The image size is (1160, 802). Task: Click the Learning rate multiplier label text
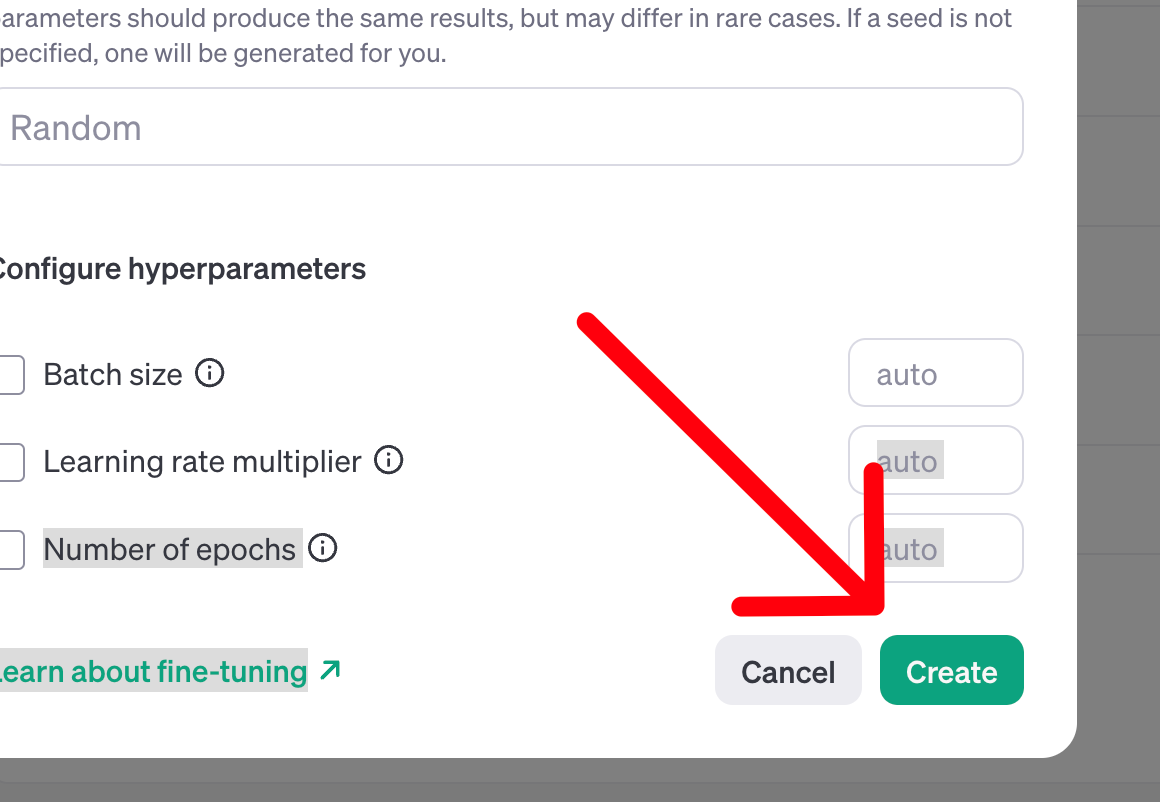tap(201, 462)
